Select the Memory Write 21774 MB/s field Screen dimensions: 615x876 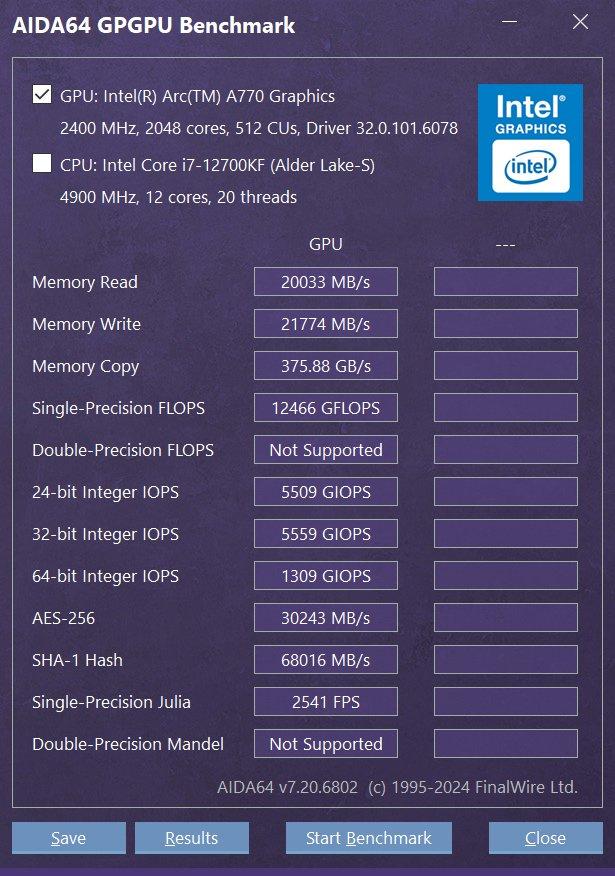tap(326, 323)
